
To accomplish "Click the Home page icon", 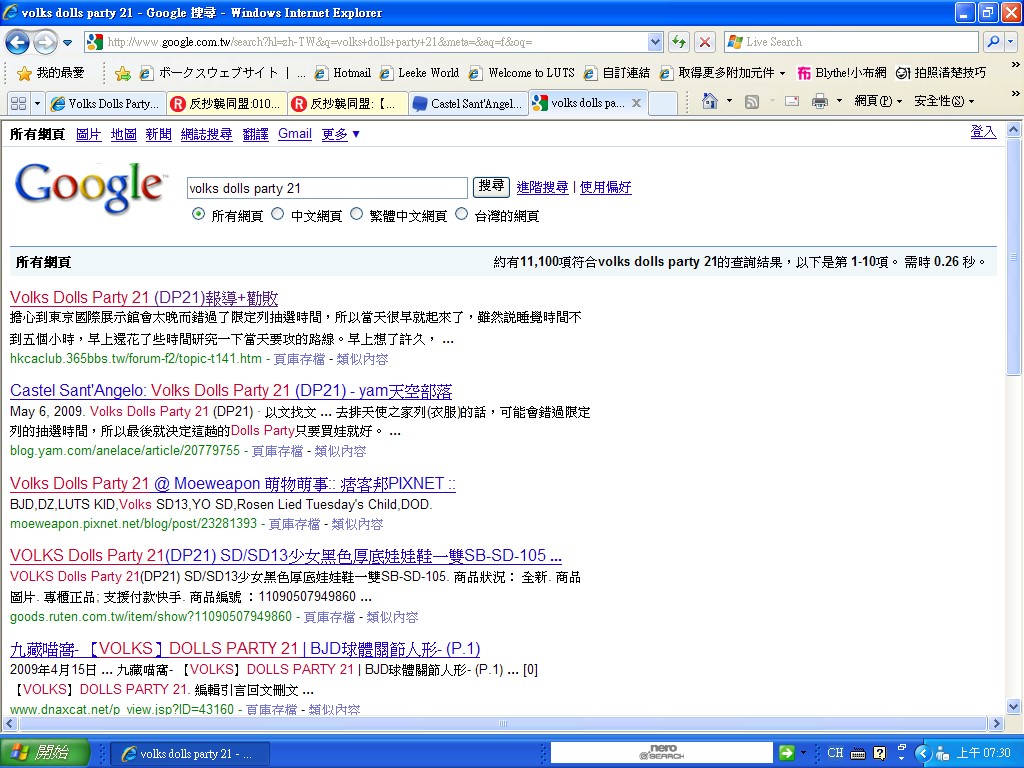I will (x=709, y=101).
